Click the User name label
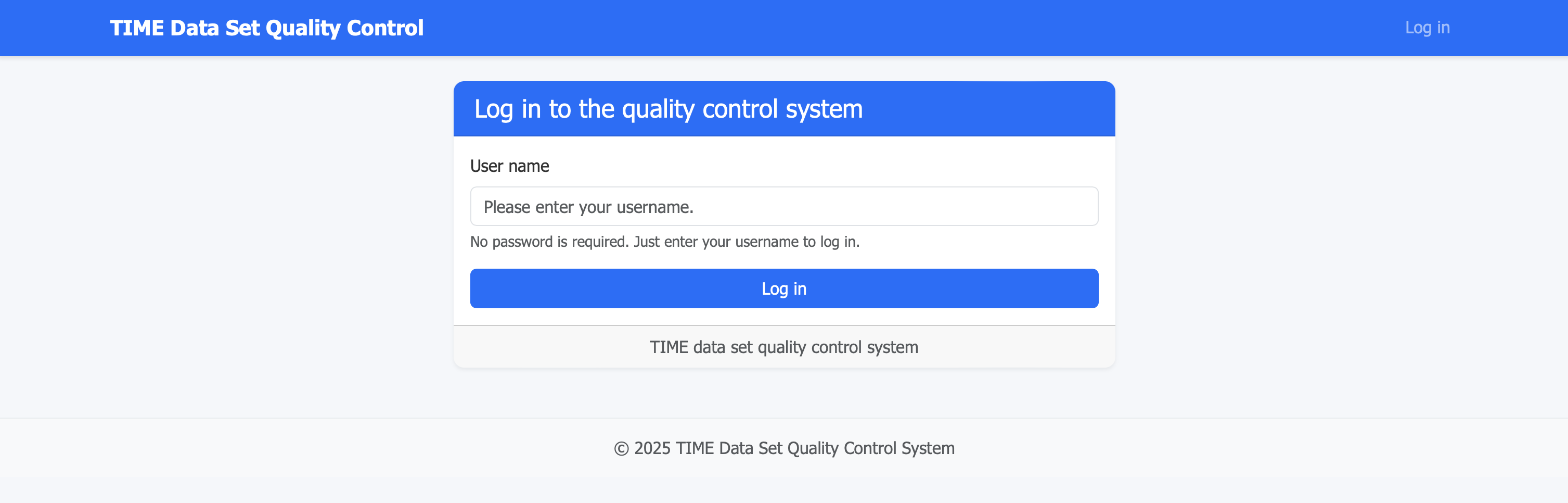 pos(509,166)
